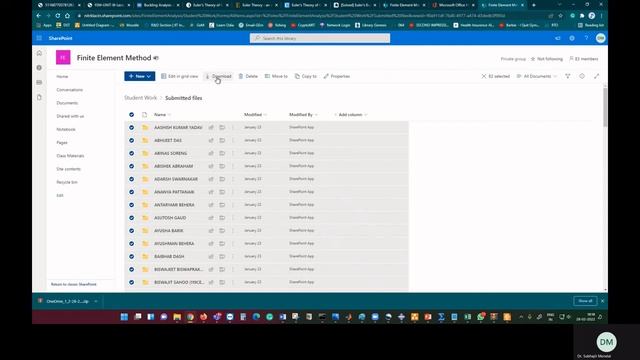The height and width of the screenshot is (360, 640).
Task: Go back with the browser back arrow
Action: [x=38, y=16]
